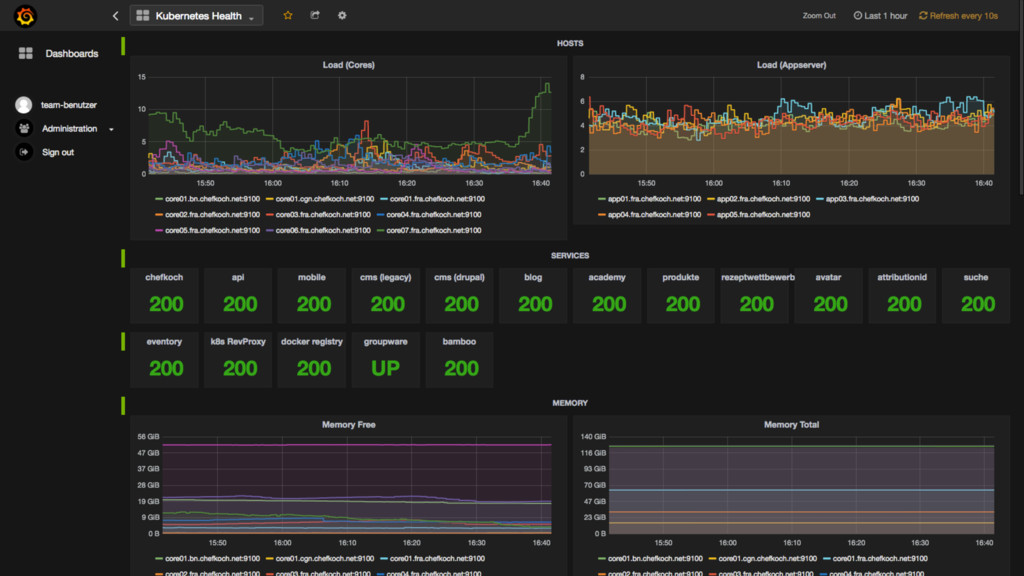
Task: Click the api service status panel
Action: 238,295
